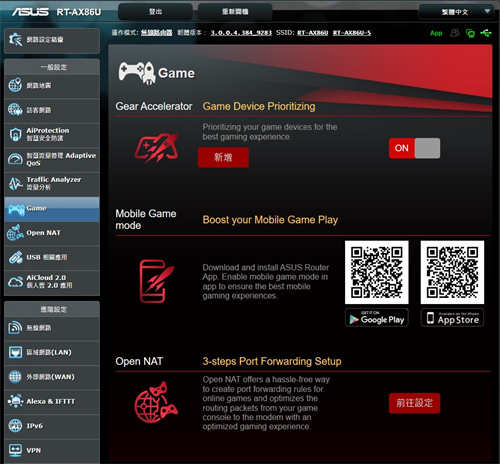Click the Google Play QR code
500x464 pixels.
(377, 272)
